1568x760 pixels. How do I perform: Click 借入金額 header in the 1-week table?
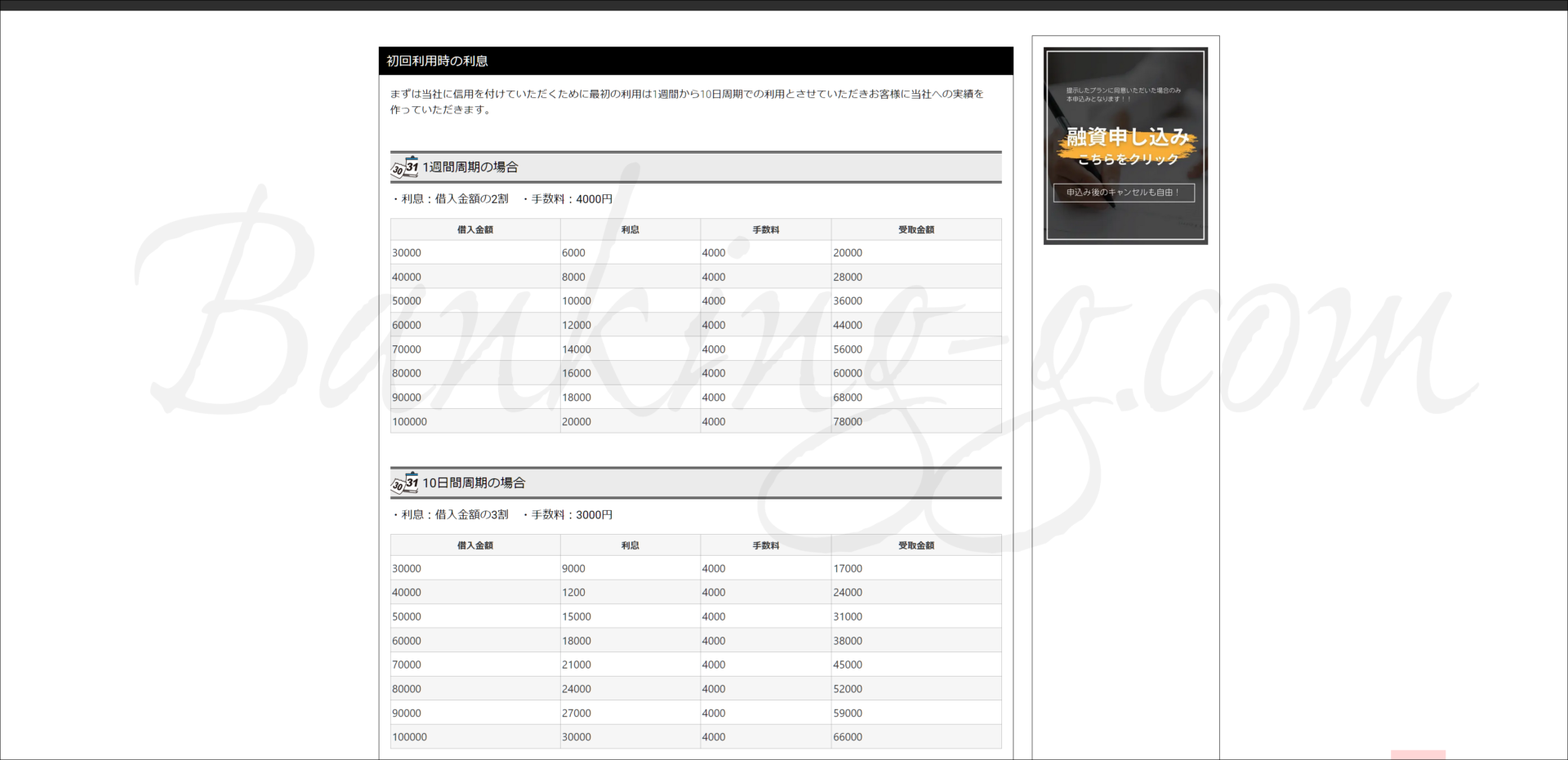[x=474, y=229]
